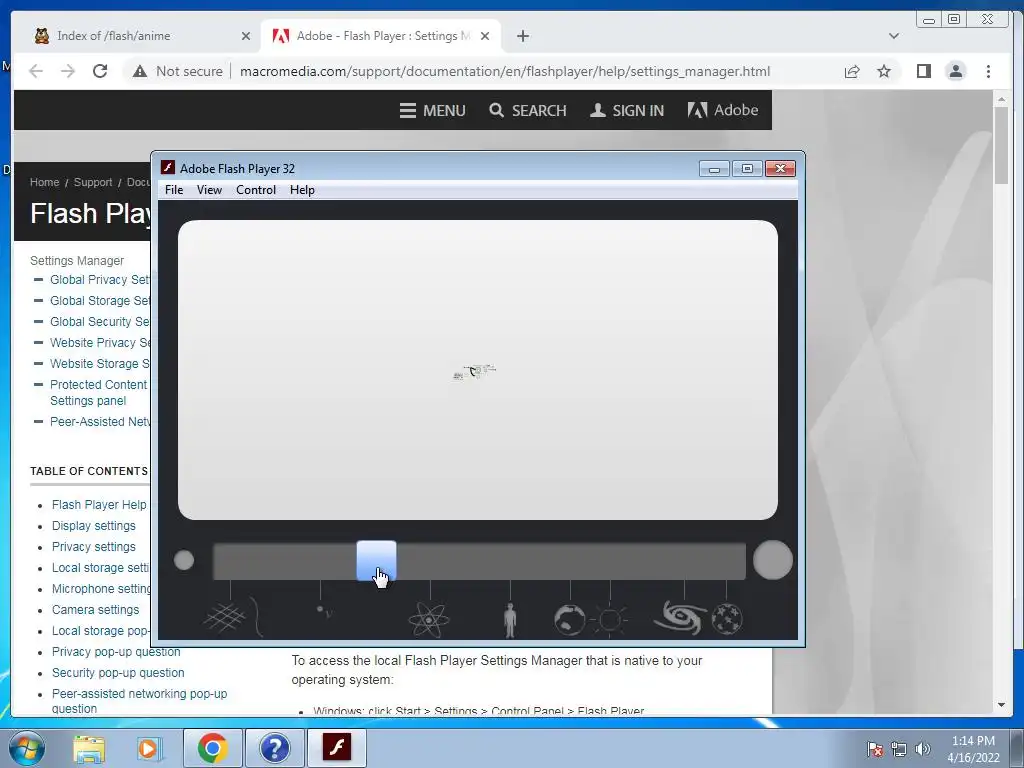Image resolution: width=1024 pixels, height=768 pixels.
Task: Go back in Chrome
Action: click(36, 71)
